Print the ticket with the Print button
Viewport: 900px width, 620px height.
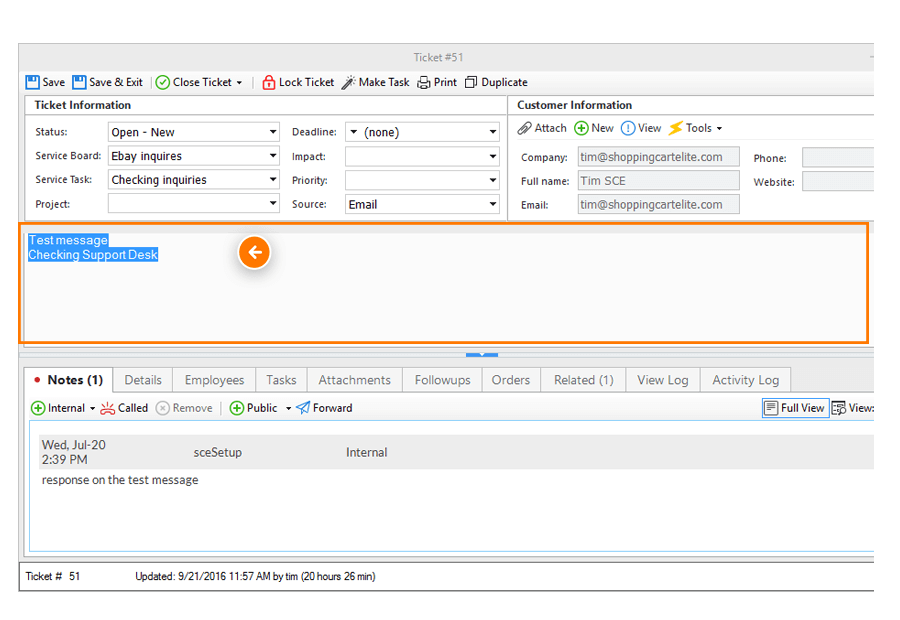437,82
